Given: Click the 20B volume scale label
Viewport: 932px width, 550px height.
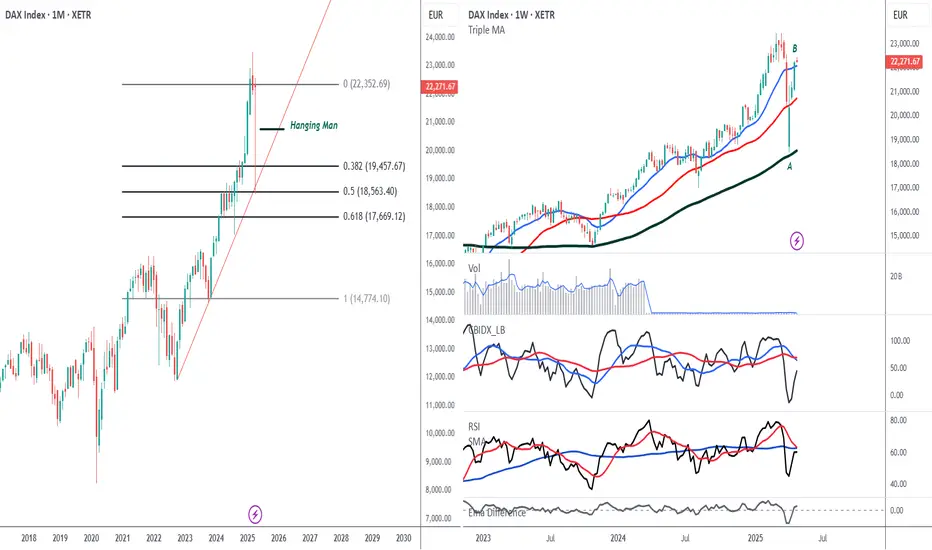Looking at the screenshot, I should coord(896,276).
